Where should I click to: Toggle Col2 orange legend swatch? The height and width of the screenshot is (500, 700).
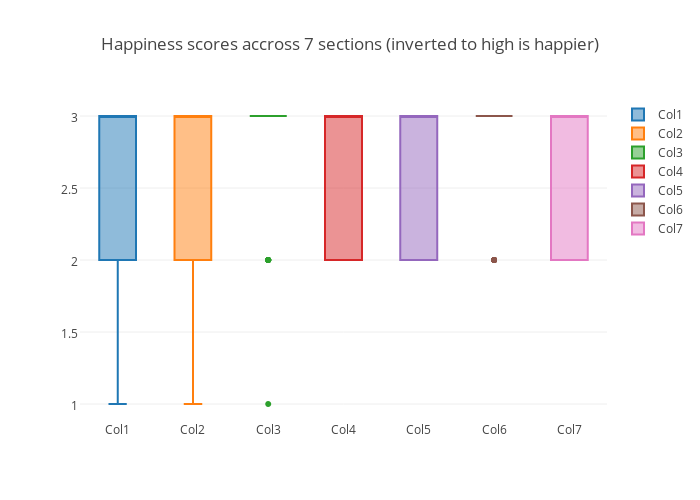[x=638, y=133]
